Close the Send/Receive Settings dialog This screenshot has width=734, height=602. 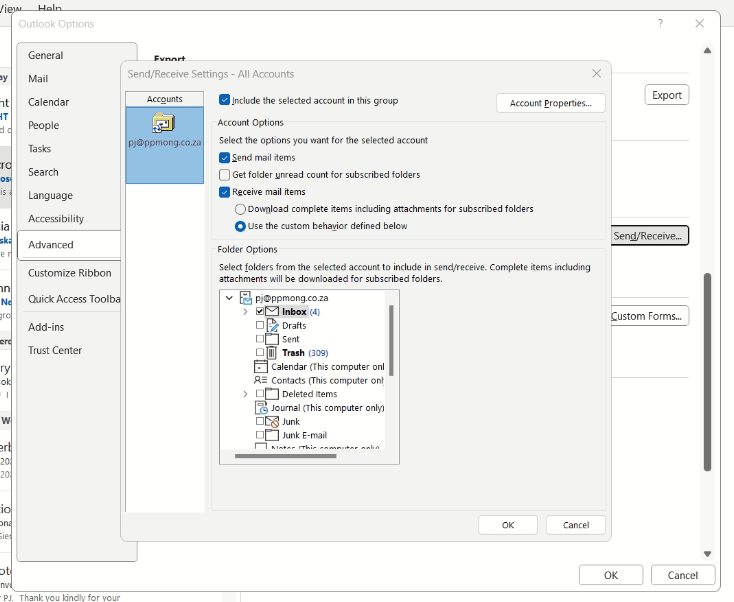596,73
